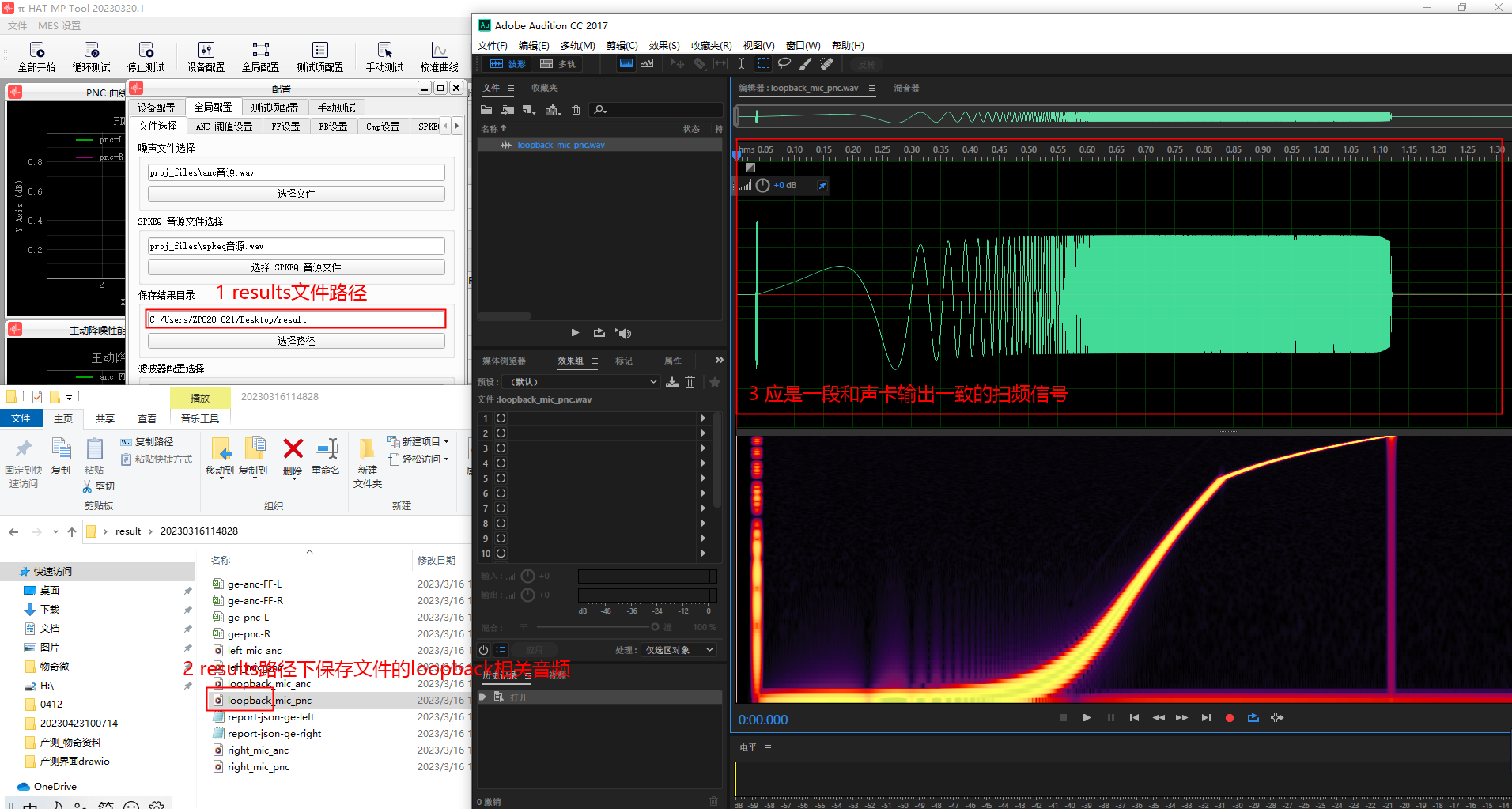The width and height of the screenshot is (1512, 809).
Task: Open file icon in Files panel
Action: (486, 110)
